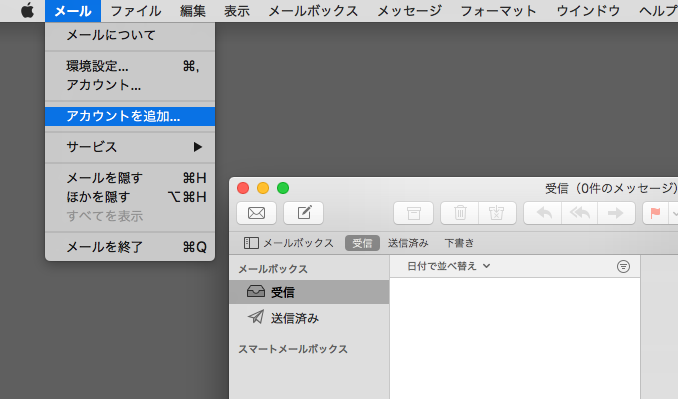
Task: Choose メールについて menu item
Action: (130, 35)
